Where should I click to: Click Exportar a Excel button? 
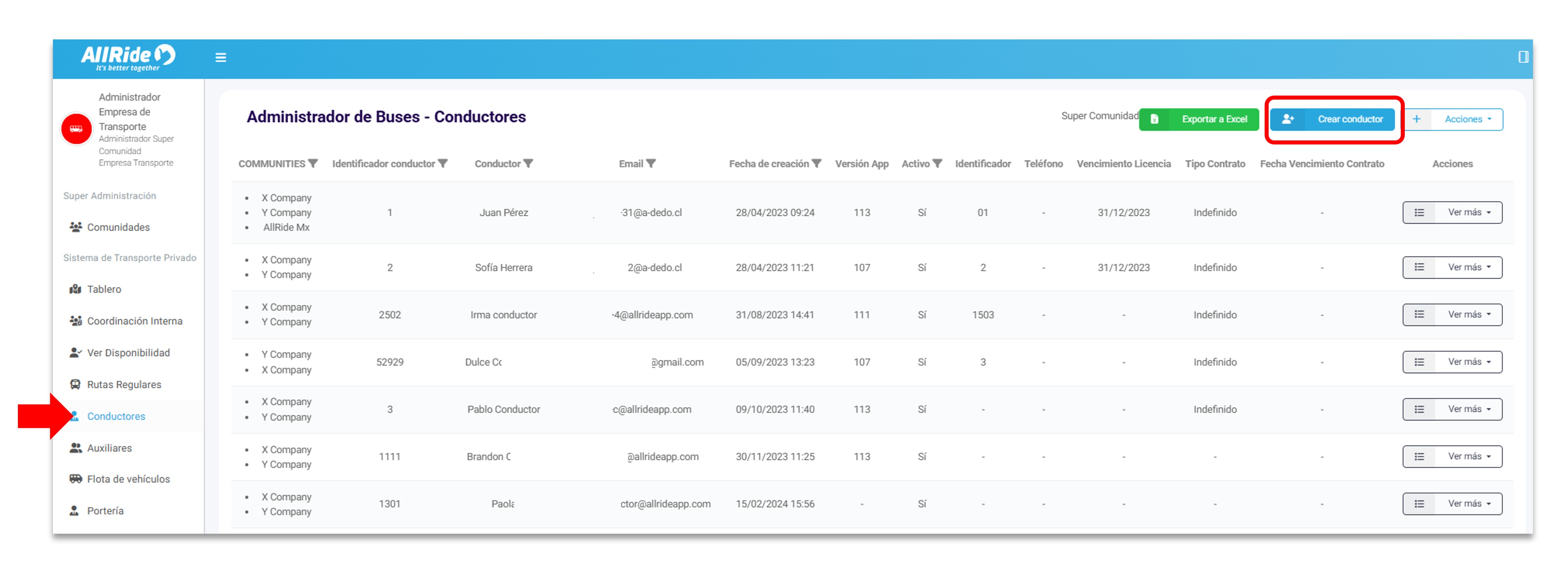point(1199,119)
